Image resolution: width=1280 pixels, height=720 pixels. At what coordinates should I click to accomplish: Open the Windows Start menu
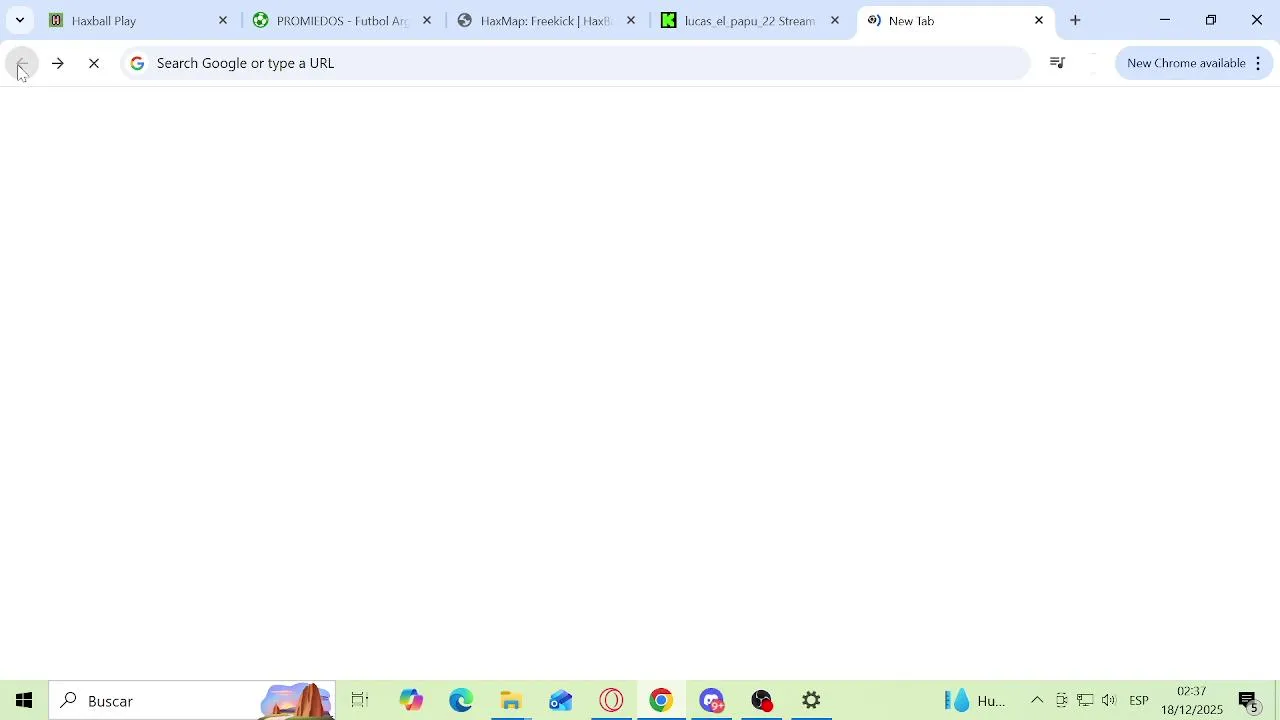coord(24,701)
